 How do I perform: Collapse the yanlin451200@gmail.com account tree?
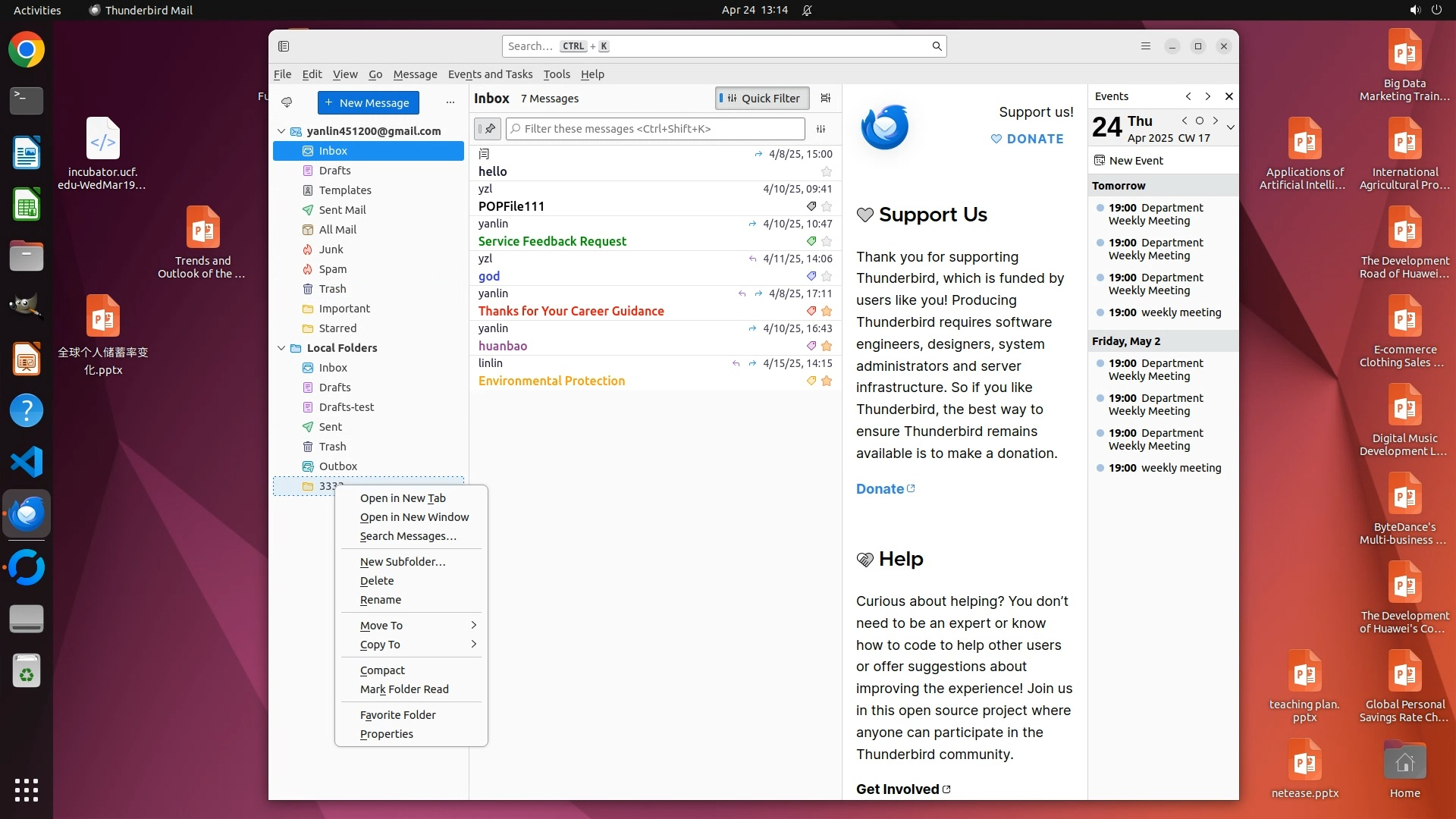(x=281, y=131)
